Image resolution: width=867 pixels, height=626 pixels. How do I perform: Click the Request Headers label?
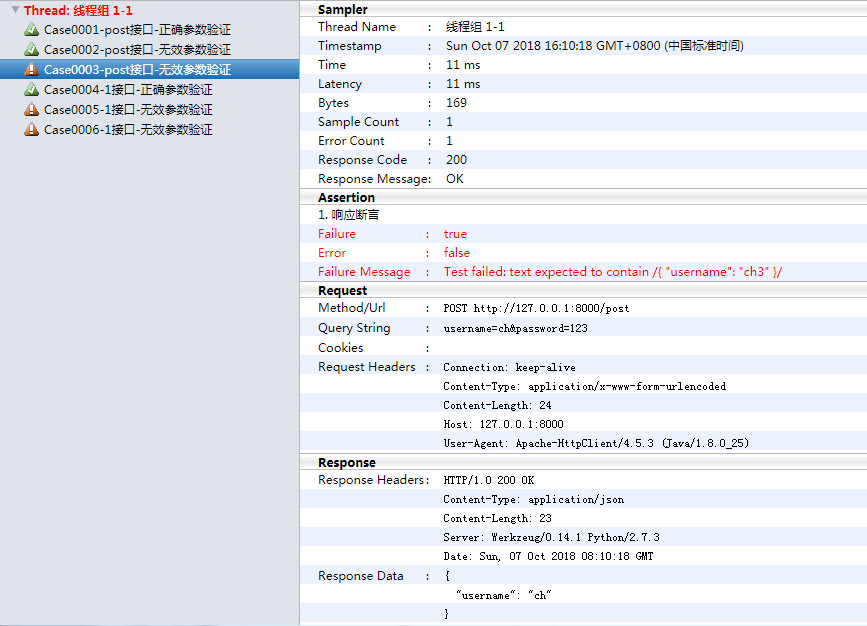pos(367,367)
